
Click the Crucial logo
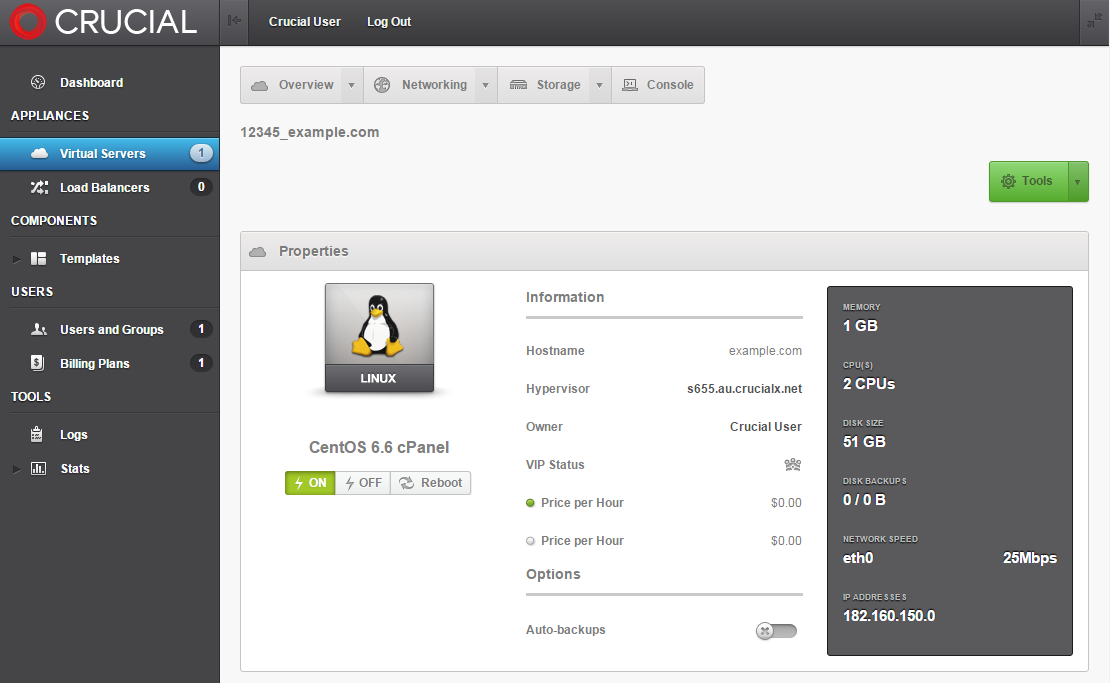click(x=103, y=22)
